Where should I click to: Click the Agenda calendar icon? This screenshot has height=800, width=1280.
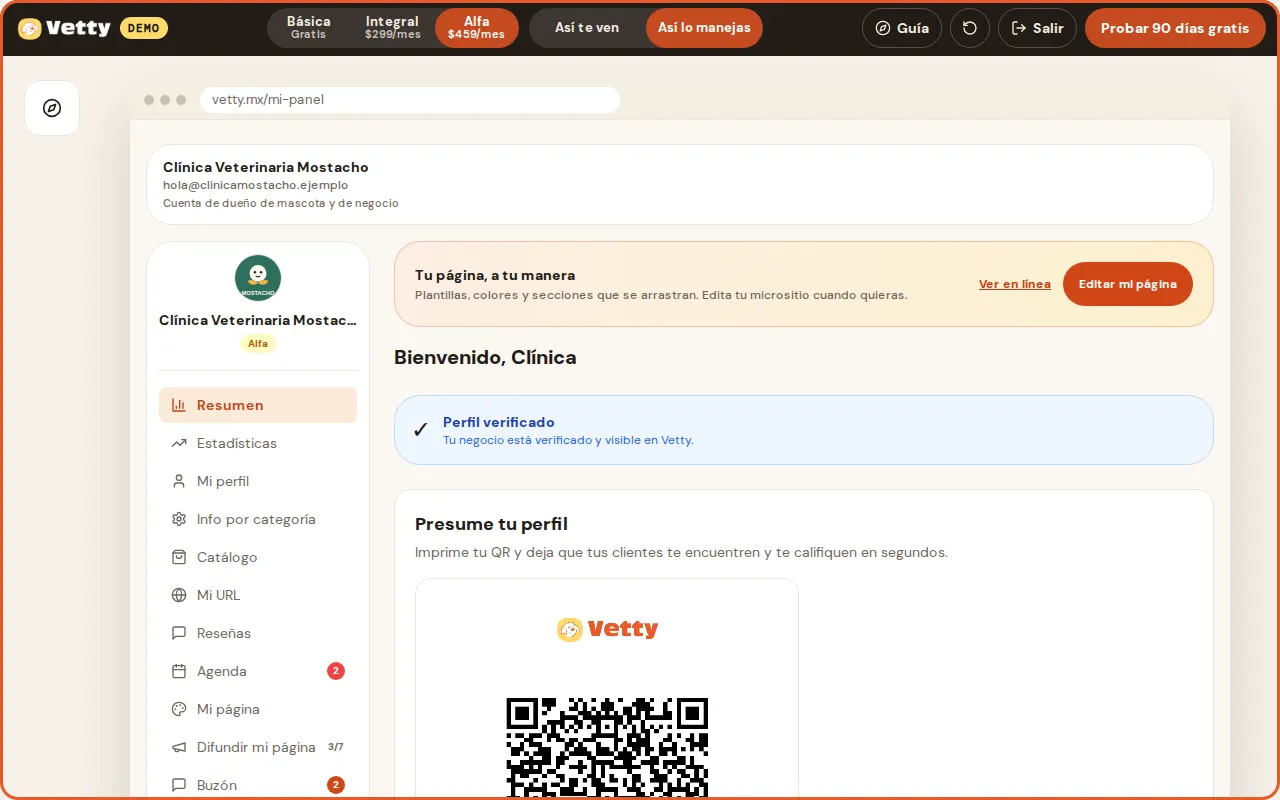(x=179, y=671)
